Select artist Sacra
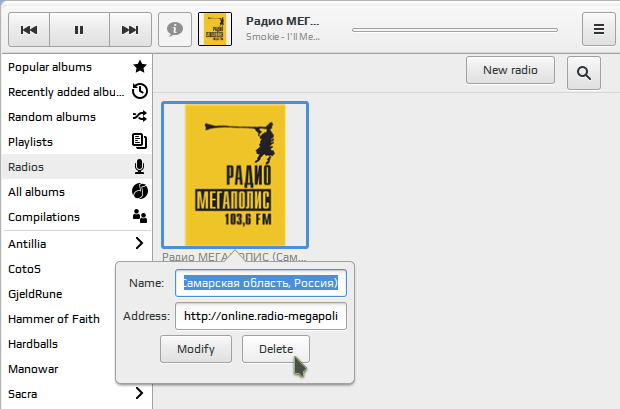 (x=23, y=394)
